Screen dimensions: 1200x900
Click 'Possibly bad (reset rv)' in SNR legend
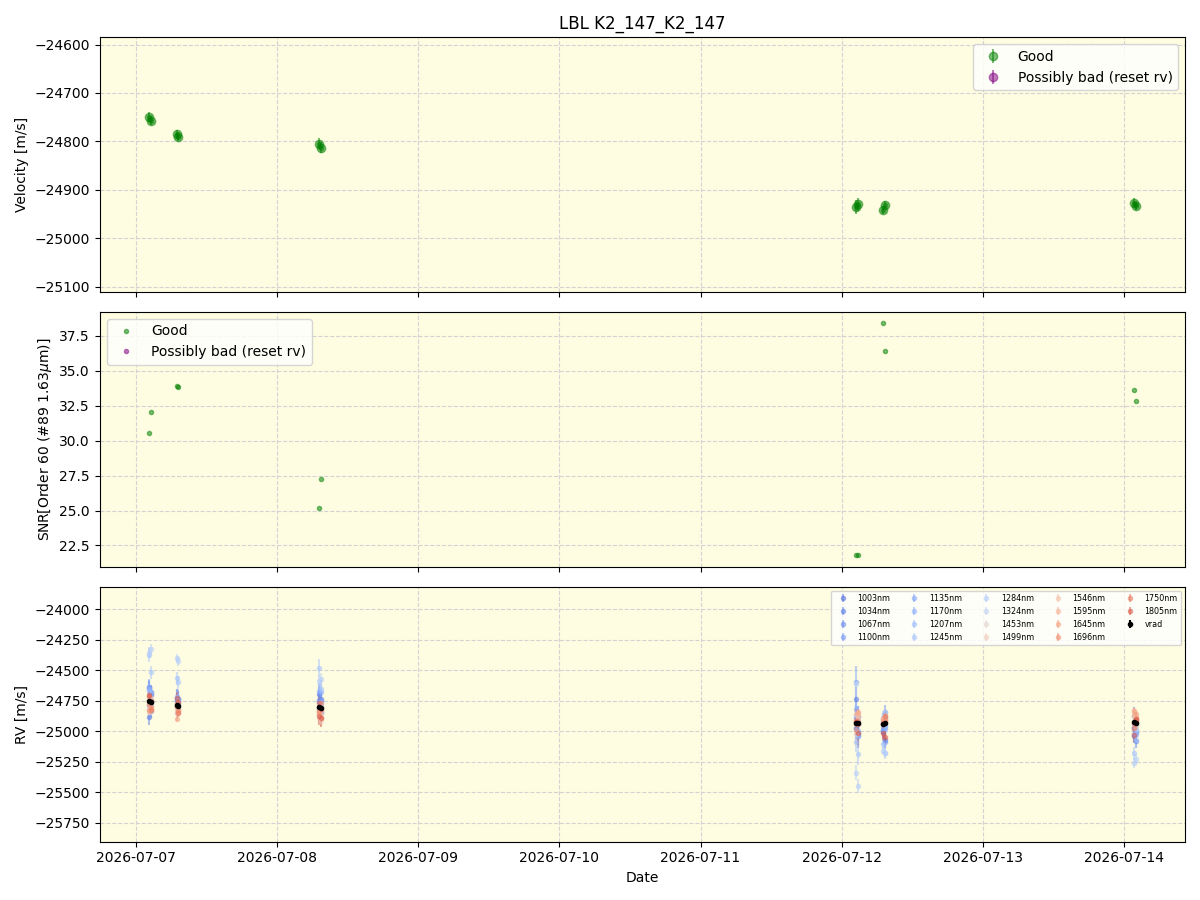pos(228,351)
